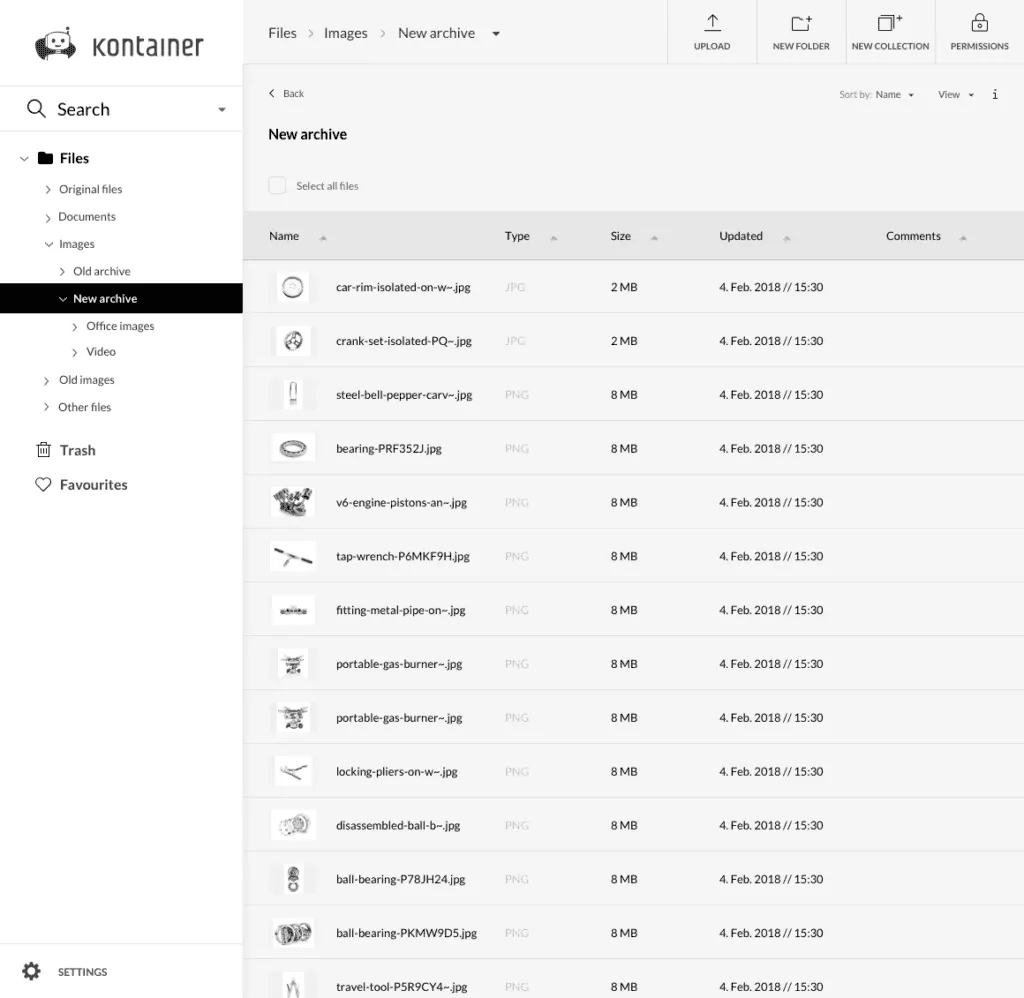Collapse the New archive chevron
1024x998 pixels.
coord(63,299)
